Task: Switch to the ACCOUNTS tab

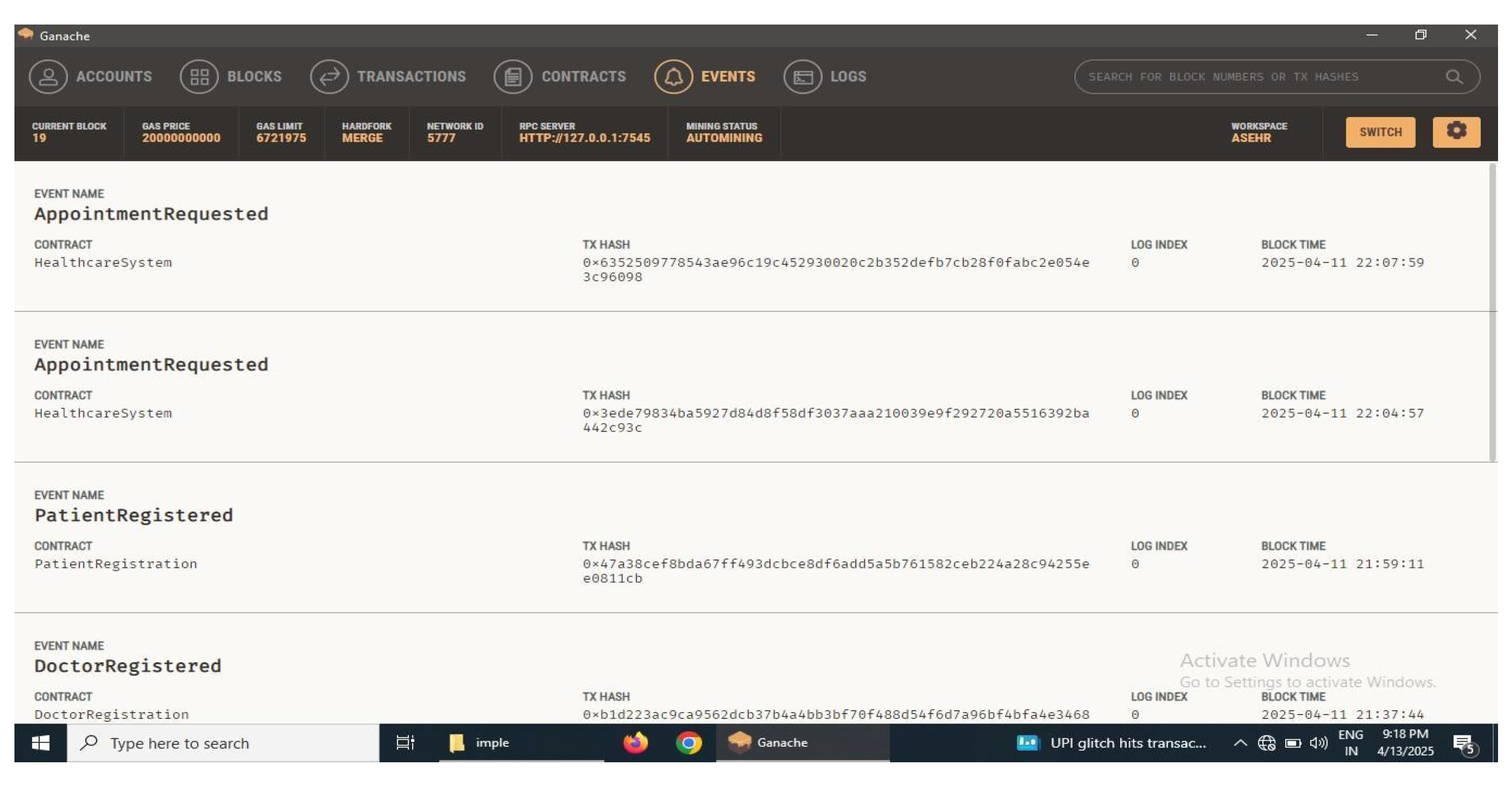Action: (x=114, y=77)
